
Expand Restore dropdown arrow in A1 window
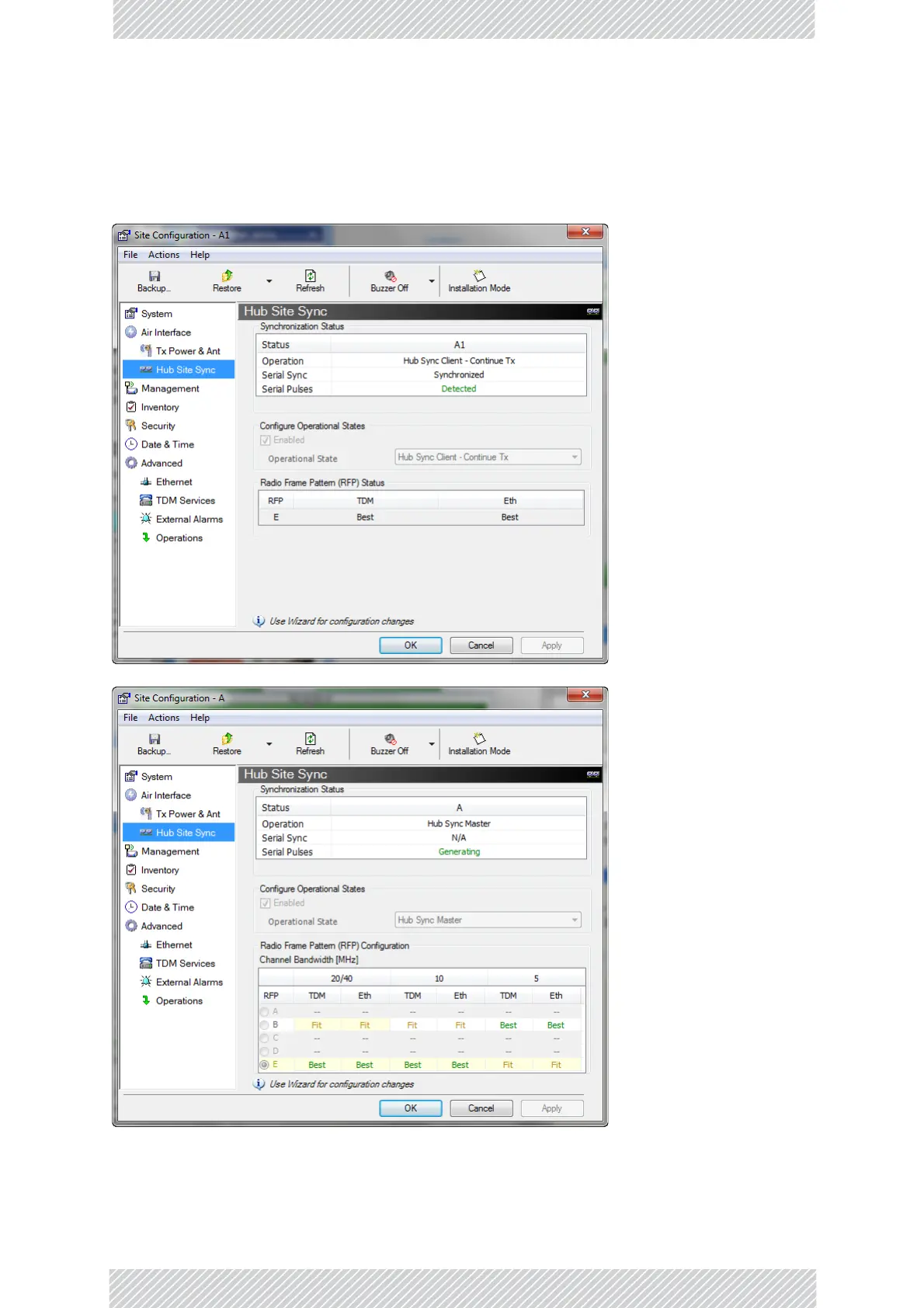tap(269, 281)
